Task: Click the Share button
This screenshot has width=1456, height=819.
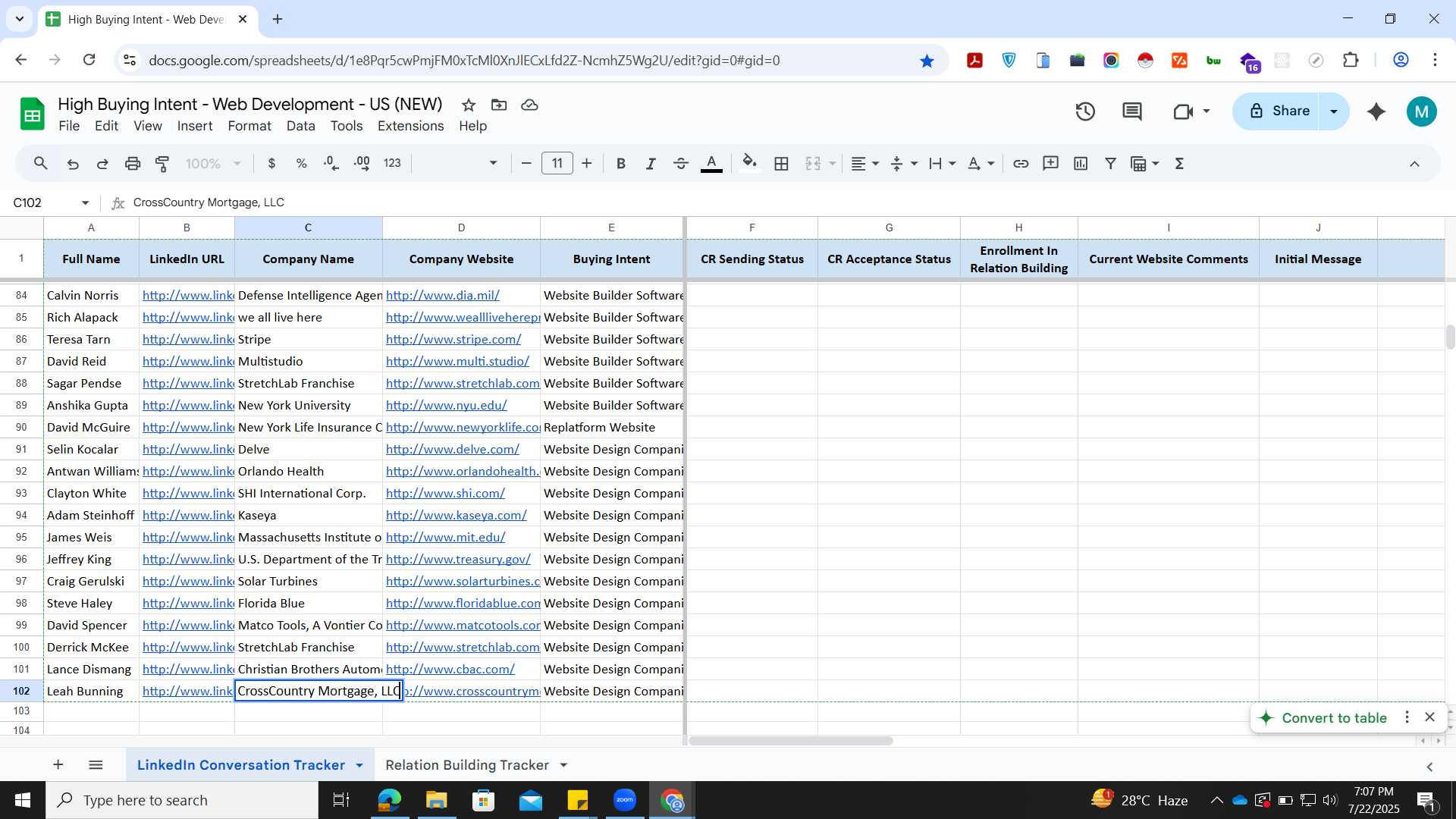Action: 1278,111
